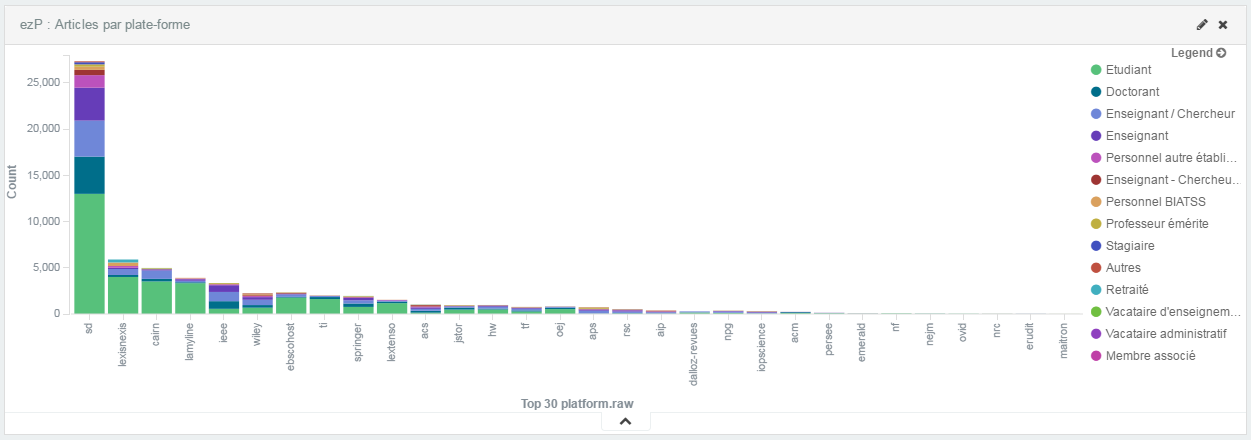Toggle Enseignant / Chercheur legend entry
The width and height of the screenshot is (1251, 440).
[x=1162, y=114]
